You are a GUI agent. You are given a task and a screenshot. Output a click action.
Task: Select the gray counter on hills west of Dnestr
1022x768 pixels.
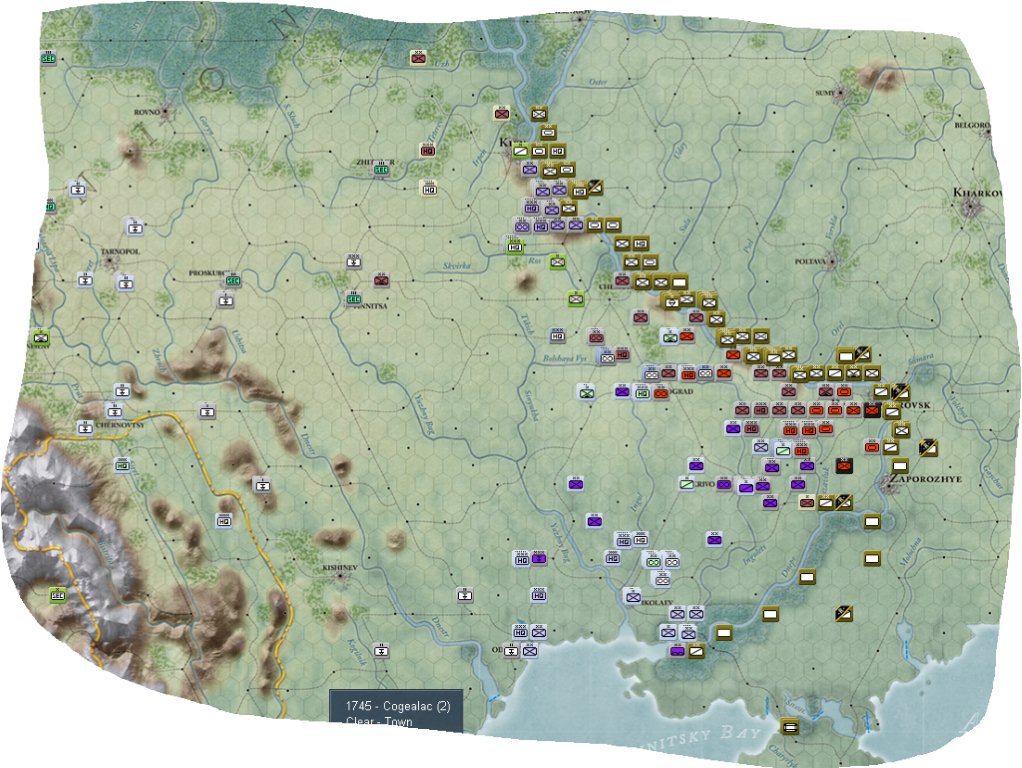(x=262, y=485)
